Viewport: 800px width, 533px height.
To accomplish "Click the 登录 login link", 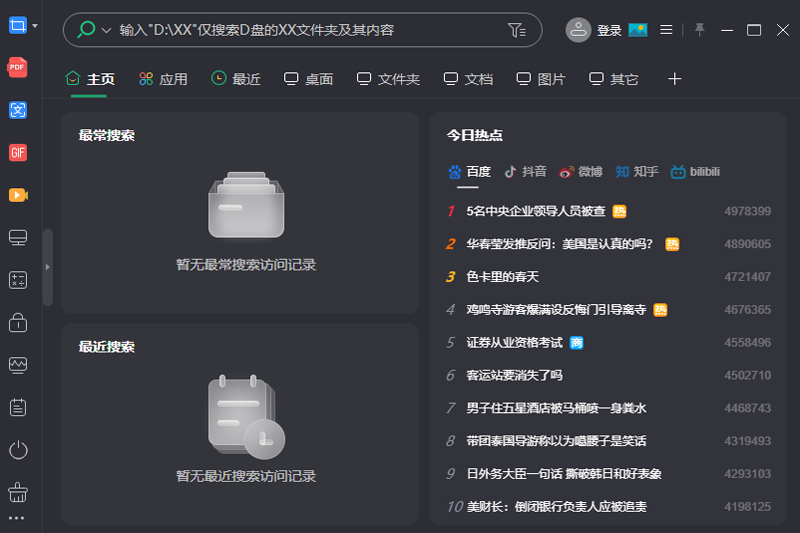I will pyautogui.click(x=609, y=31).
